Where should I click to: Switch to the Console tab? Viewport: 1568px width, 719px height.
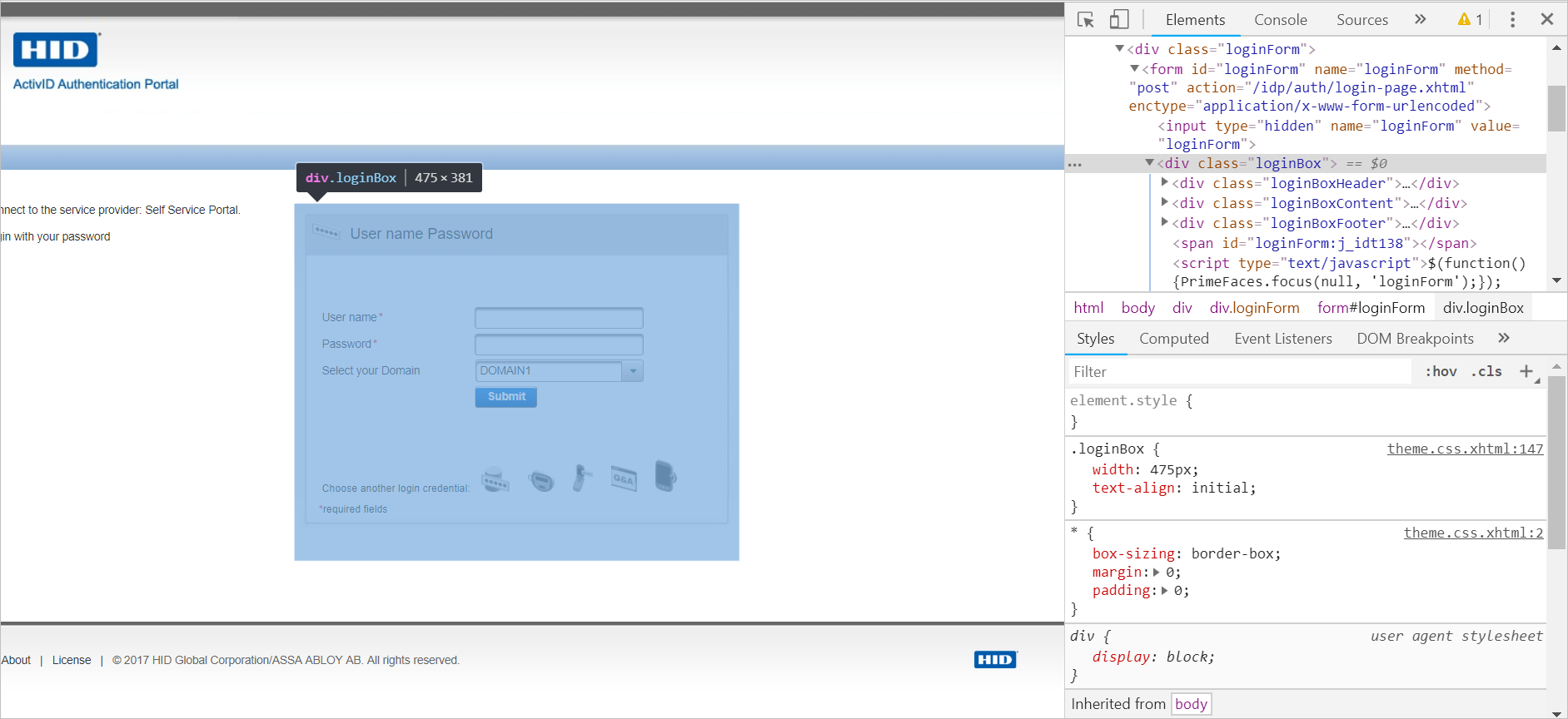pyautogui.click(x=1280, y=20)
